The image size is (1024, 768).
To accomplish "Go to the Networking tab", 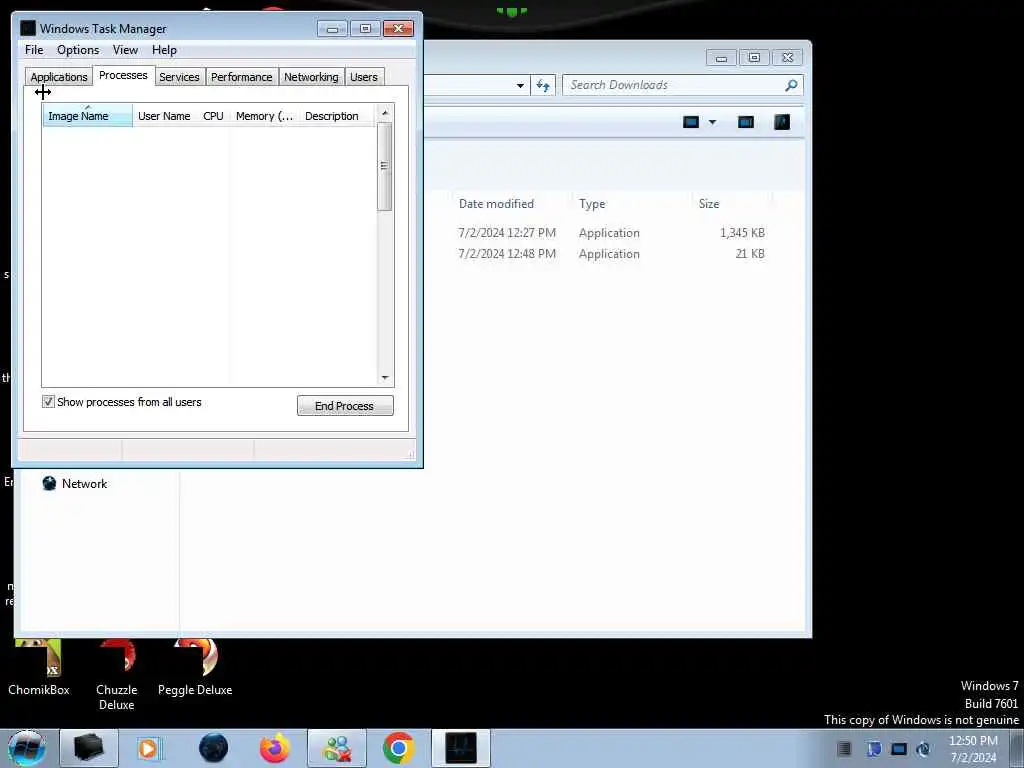I will (311, 77).
